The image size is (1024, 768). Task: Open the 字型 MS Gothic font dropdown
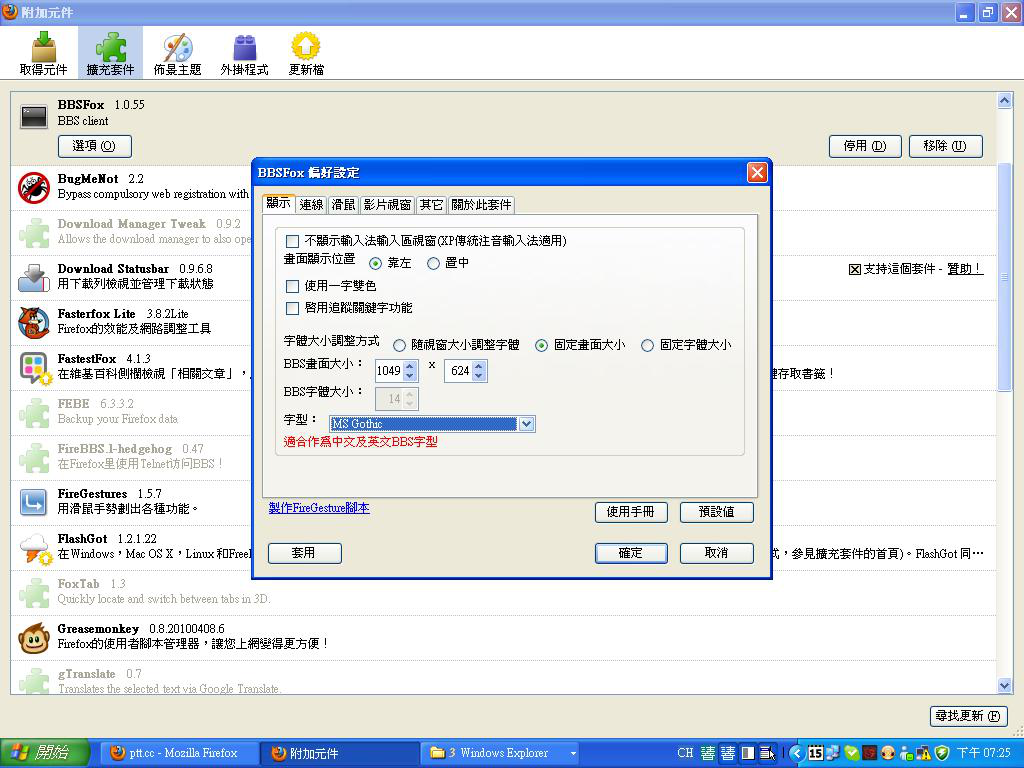[526, 424]
